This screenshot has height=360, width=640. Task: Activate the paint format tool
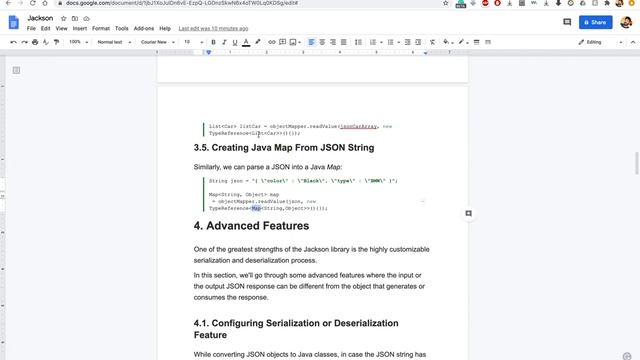click(x=57, y=42)
